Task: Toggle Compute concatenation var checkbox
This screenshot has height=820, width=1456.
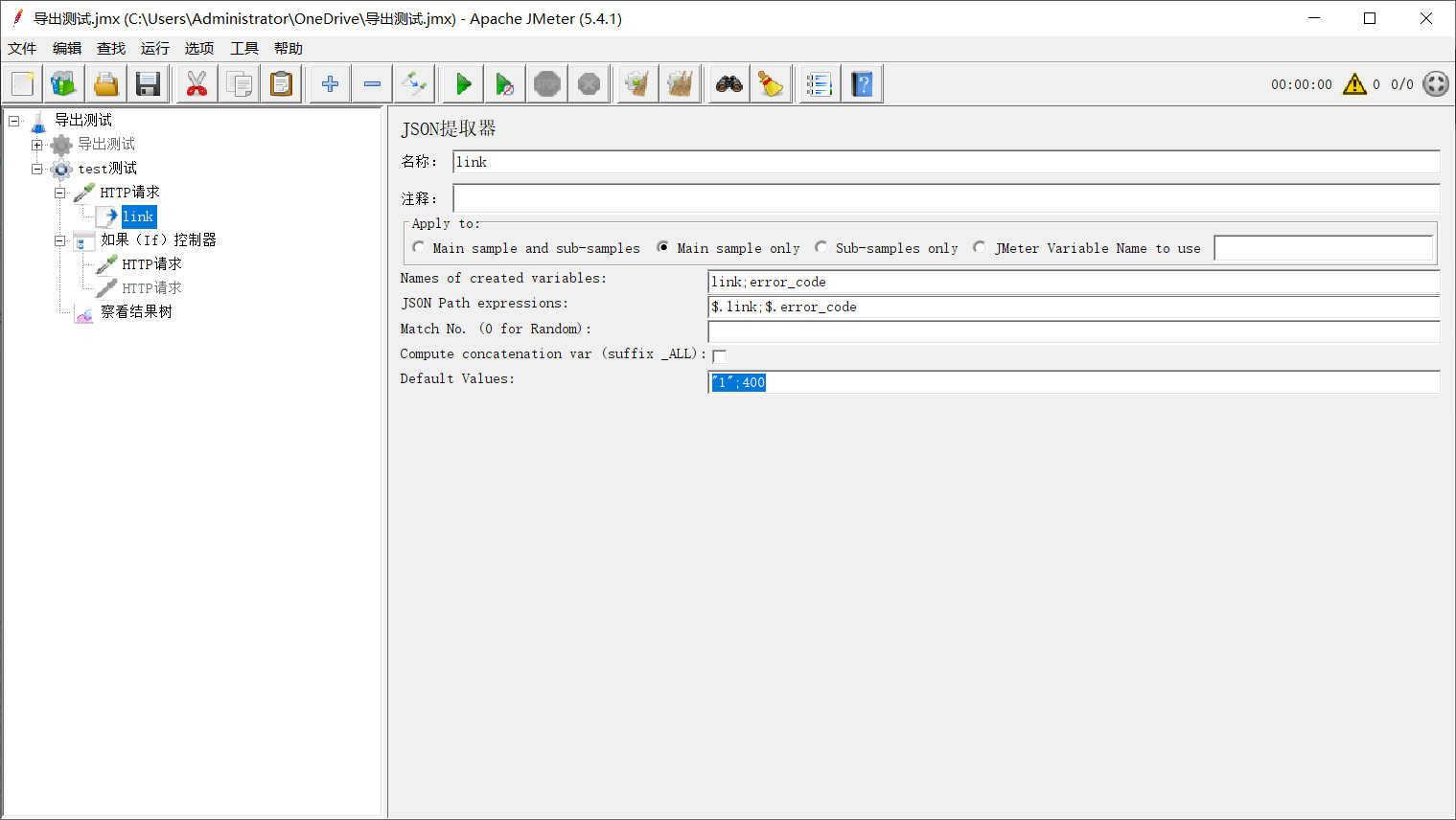Action: [x=720, y=356]
